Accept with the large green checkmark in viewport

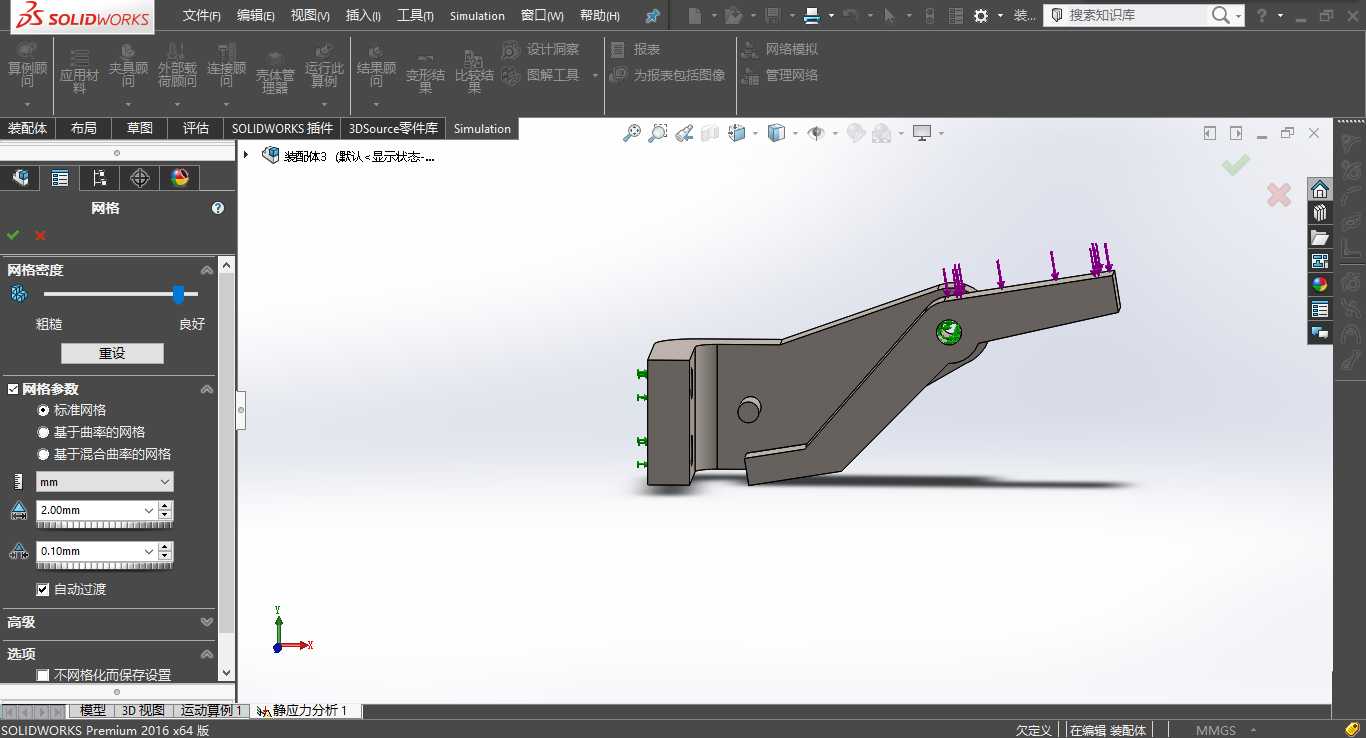pyautogui.click(x=1236, y=165)
